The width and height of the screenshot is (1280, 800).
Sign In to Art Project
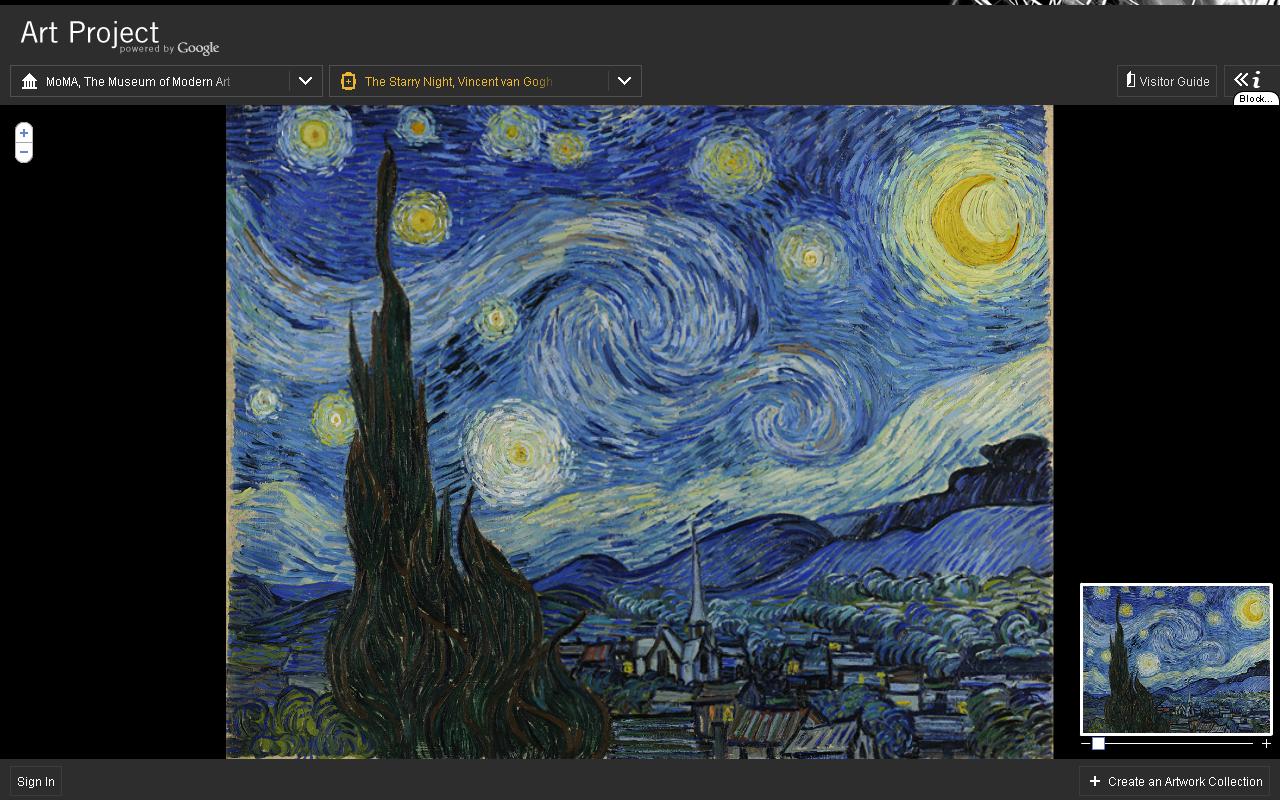click(x=36, y=781)
